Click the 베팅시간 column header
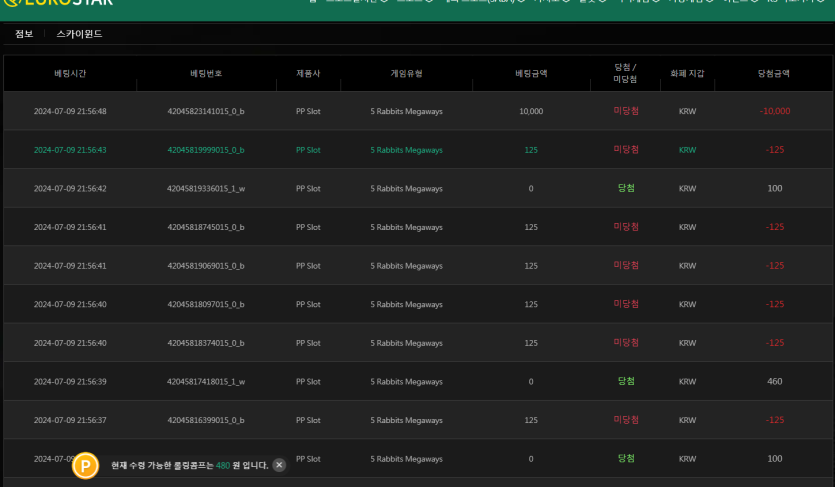This screenshot has width=835, height=487. point(70,73)
